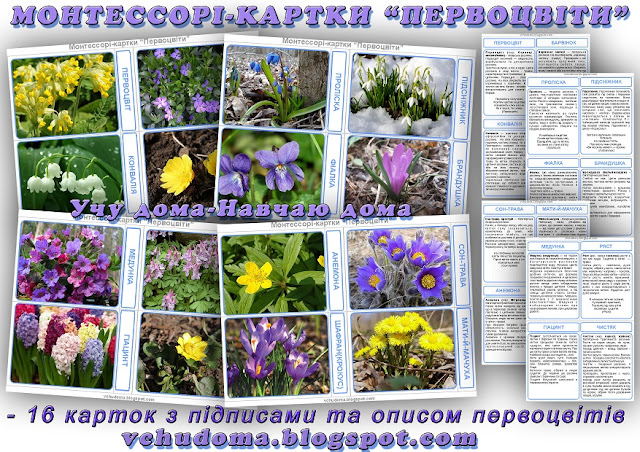640x452 pixels.
Task: Select the snowdrops in snow photo
Action: coord(401,96)
